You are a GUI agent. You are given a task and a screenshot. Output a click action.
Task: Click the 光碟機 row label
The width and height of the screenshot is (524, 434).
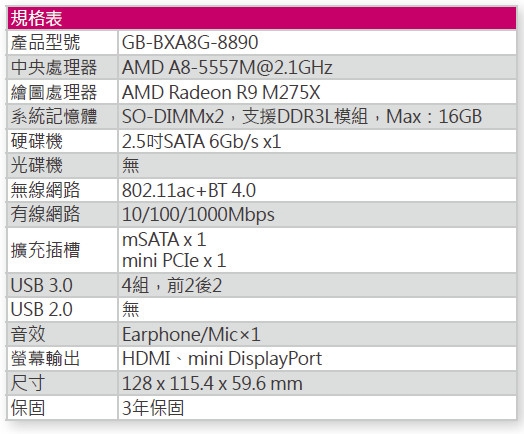[36, 166]
